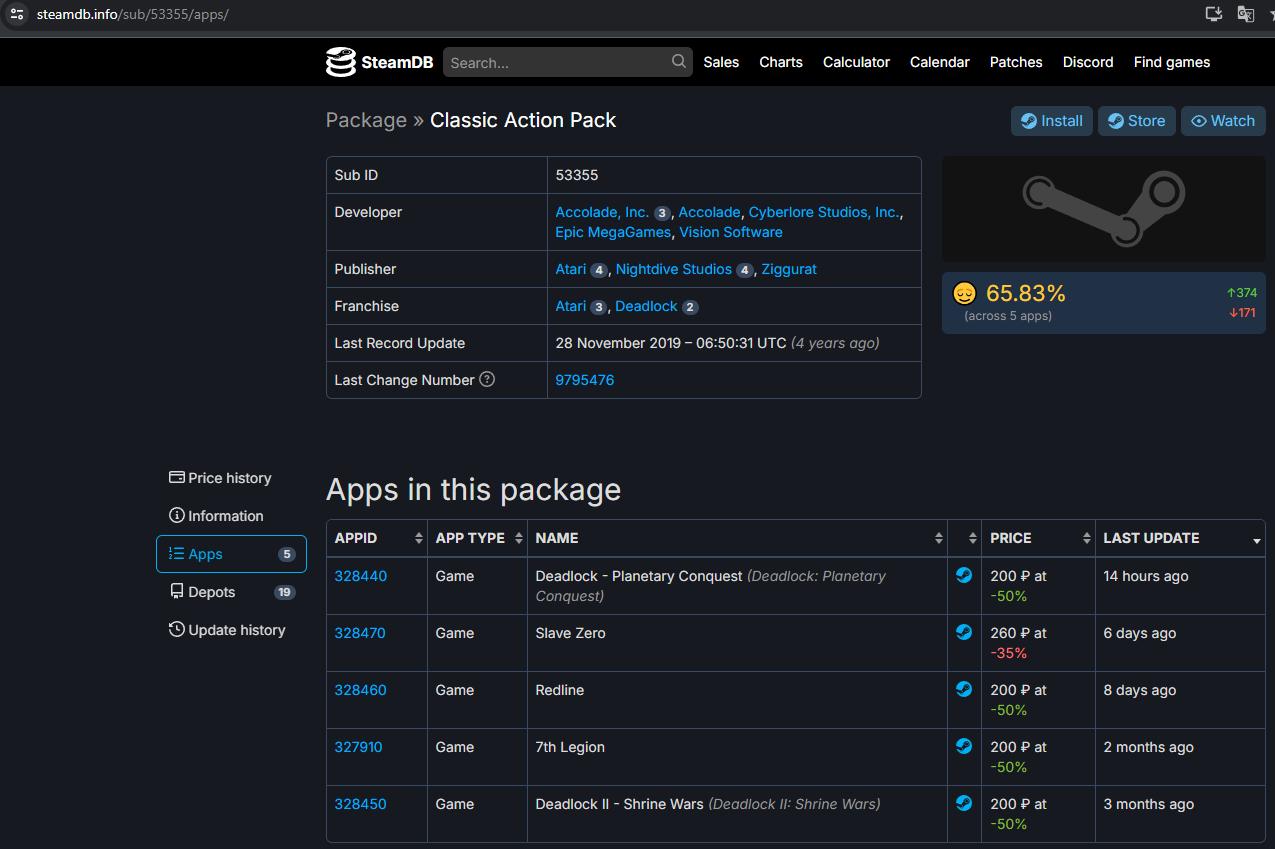Click the 65.83% rating score
This screenshot has height=849, width=1275.
pos(1026,293)
